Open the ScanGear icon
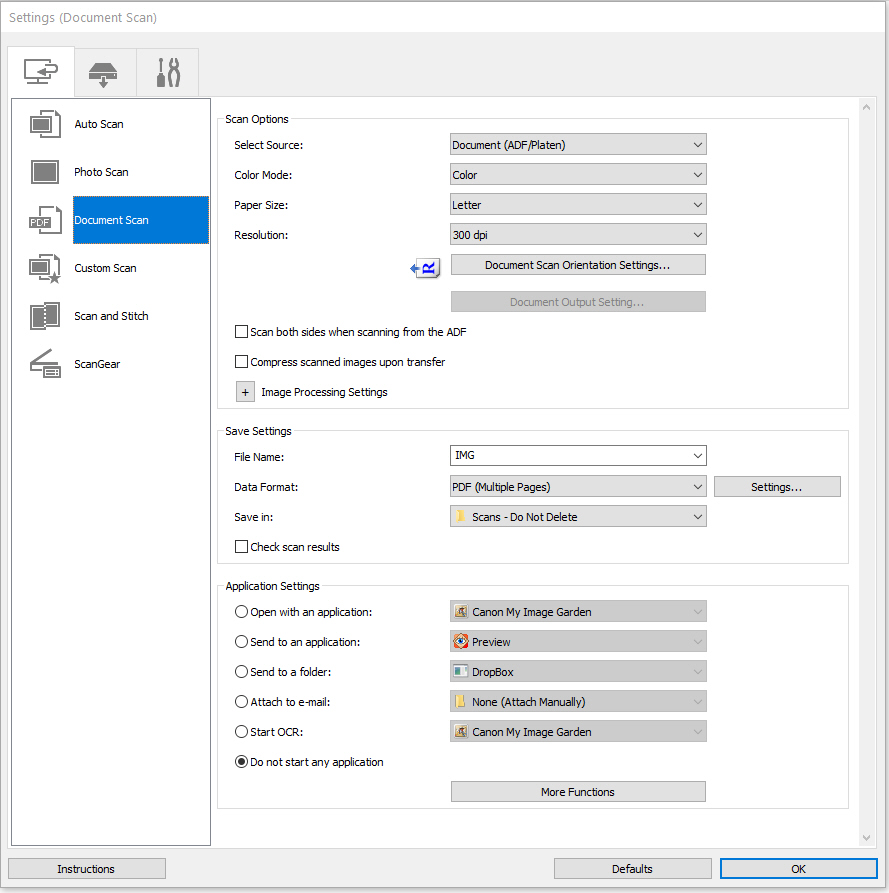The height and width of the screenshot is (893, 889). (x=45, y=364)
